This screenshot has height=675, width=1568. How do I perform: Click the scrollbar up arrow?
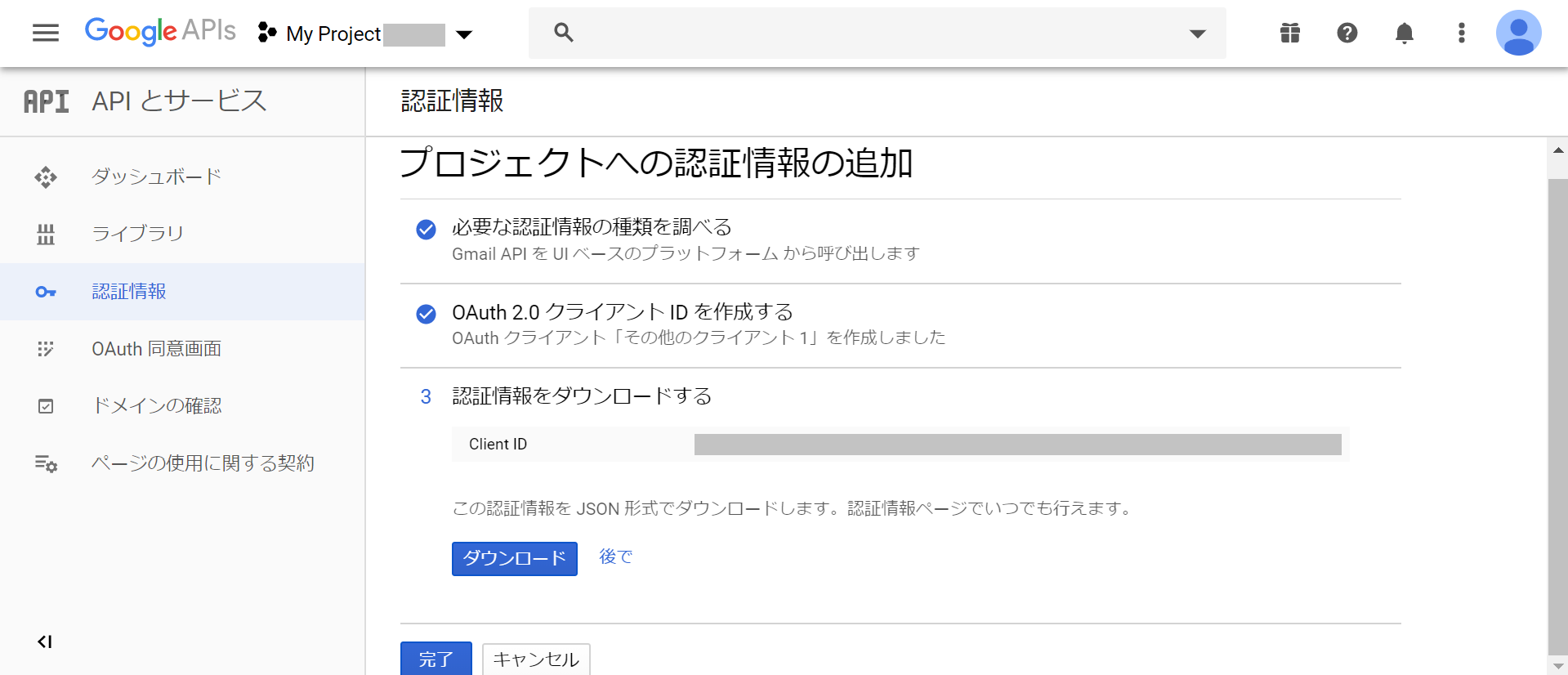coord(1558,150)
